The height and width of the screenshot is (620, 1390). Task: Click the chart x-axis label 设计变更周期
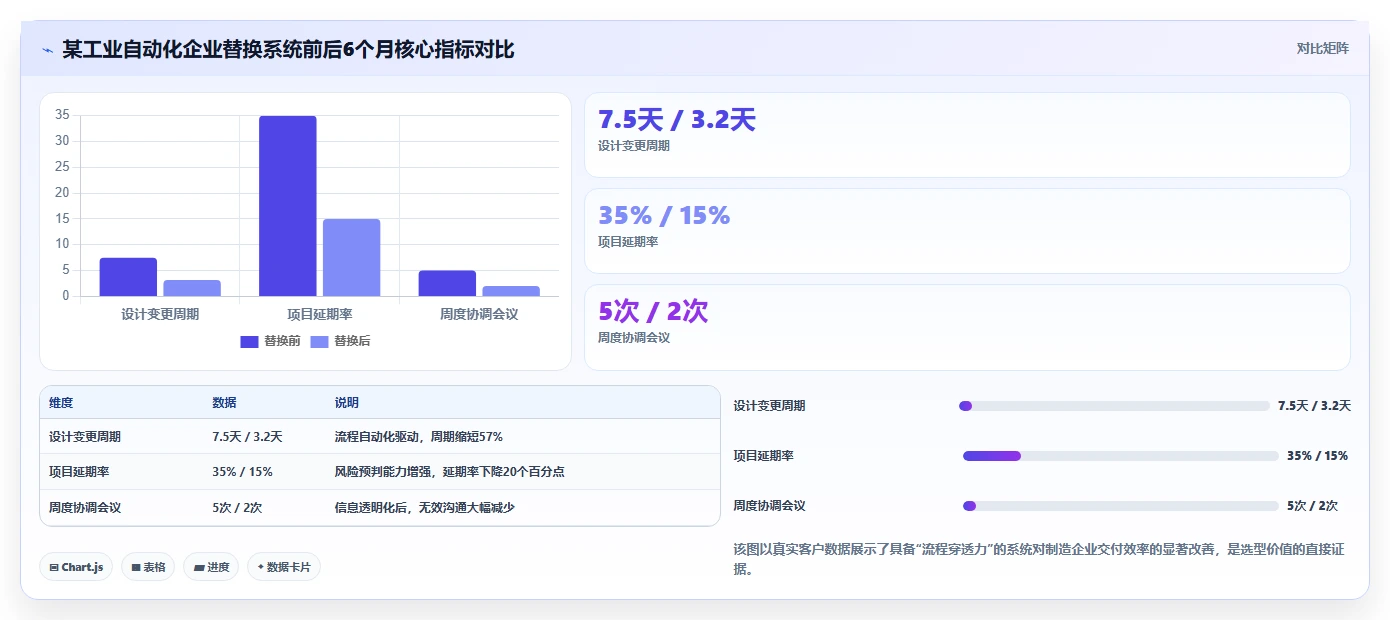coord(160,314)
